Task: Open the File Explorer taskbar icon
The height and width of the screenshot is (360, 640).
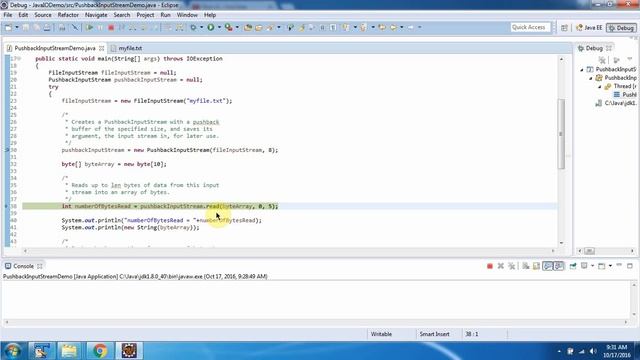Action: [69, 351]
